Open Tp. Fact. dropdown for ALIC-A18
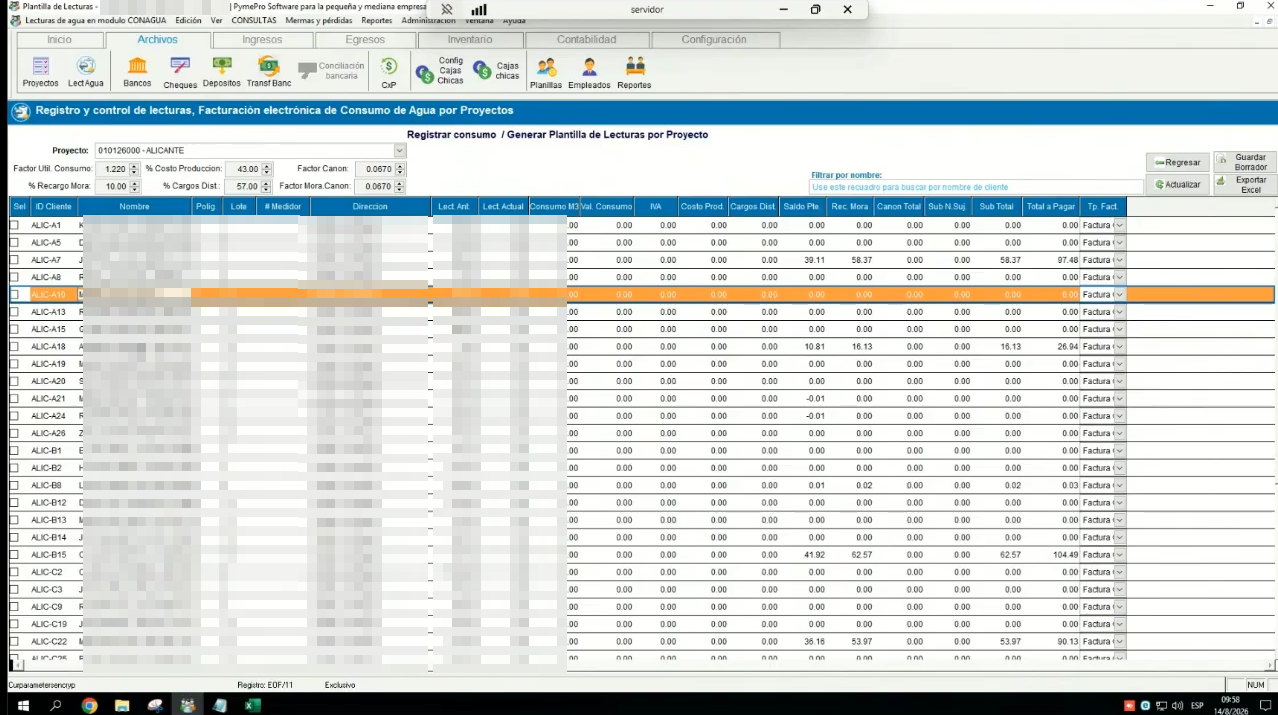 point(1120,347)
